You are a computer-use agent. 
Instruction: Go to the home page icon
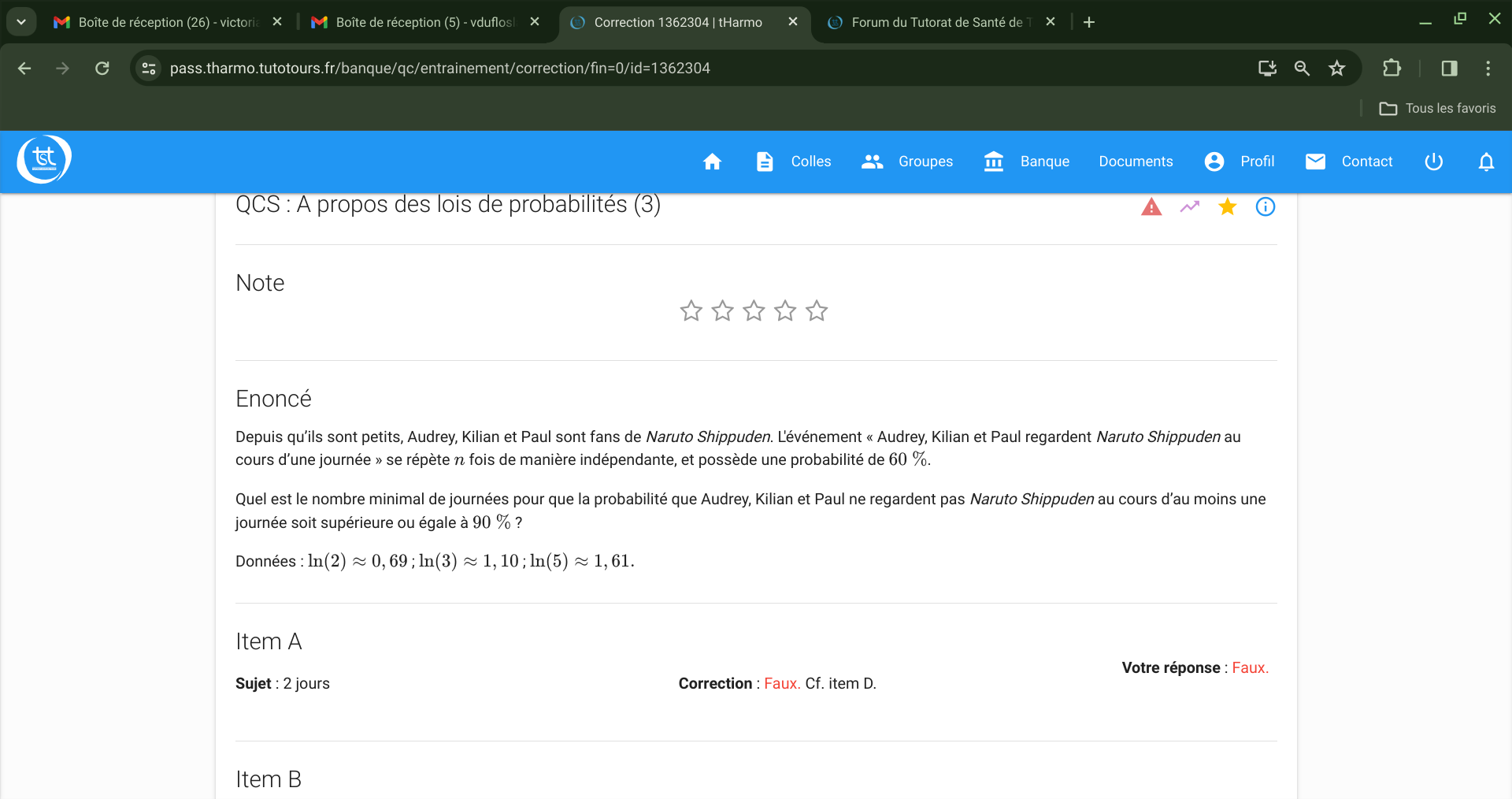[x=712, y=162]
